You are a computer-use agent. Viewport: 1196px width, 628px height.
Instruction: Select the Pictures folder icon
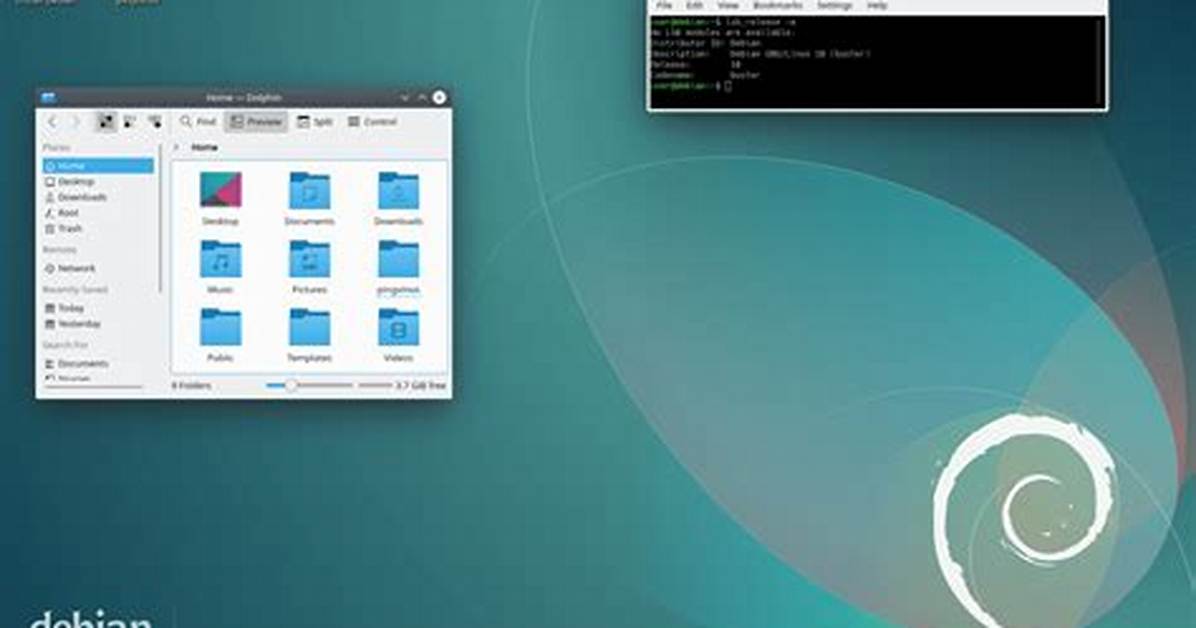pyautogui.click(x=309, y=259)
